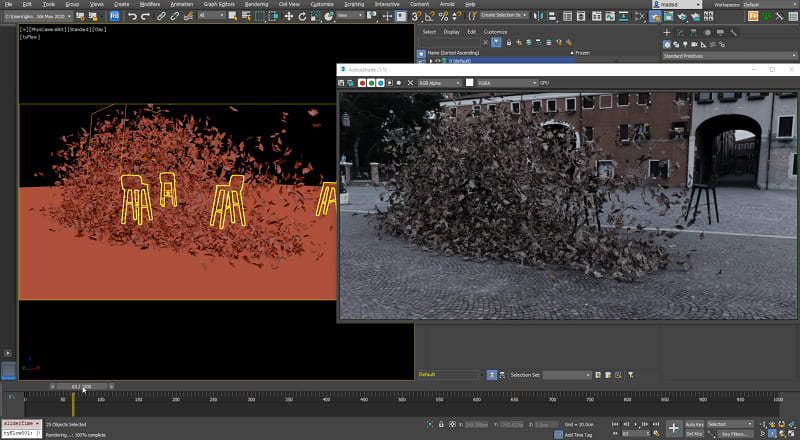Toggle visibility eye of 0 (default) layer
The image size is (800, 440).
point(437,61)
